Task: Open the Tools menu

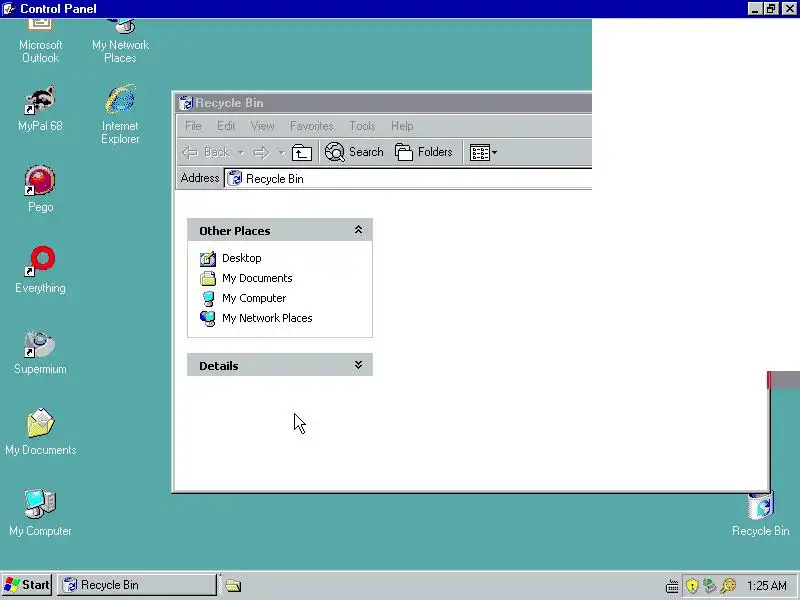Action: [362, 126]
